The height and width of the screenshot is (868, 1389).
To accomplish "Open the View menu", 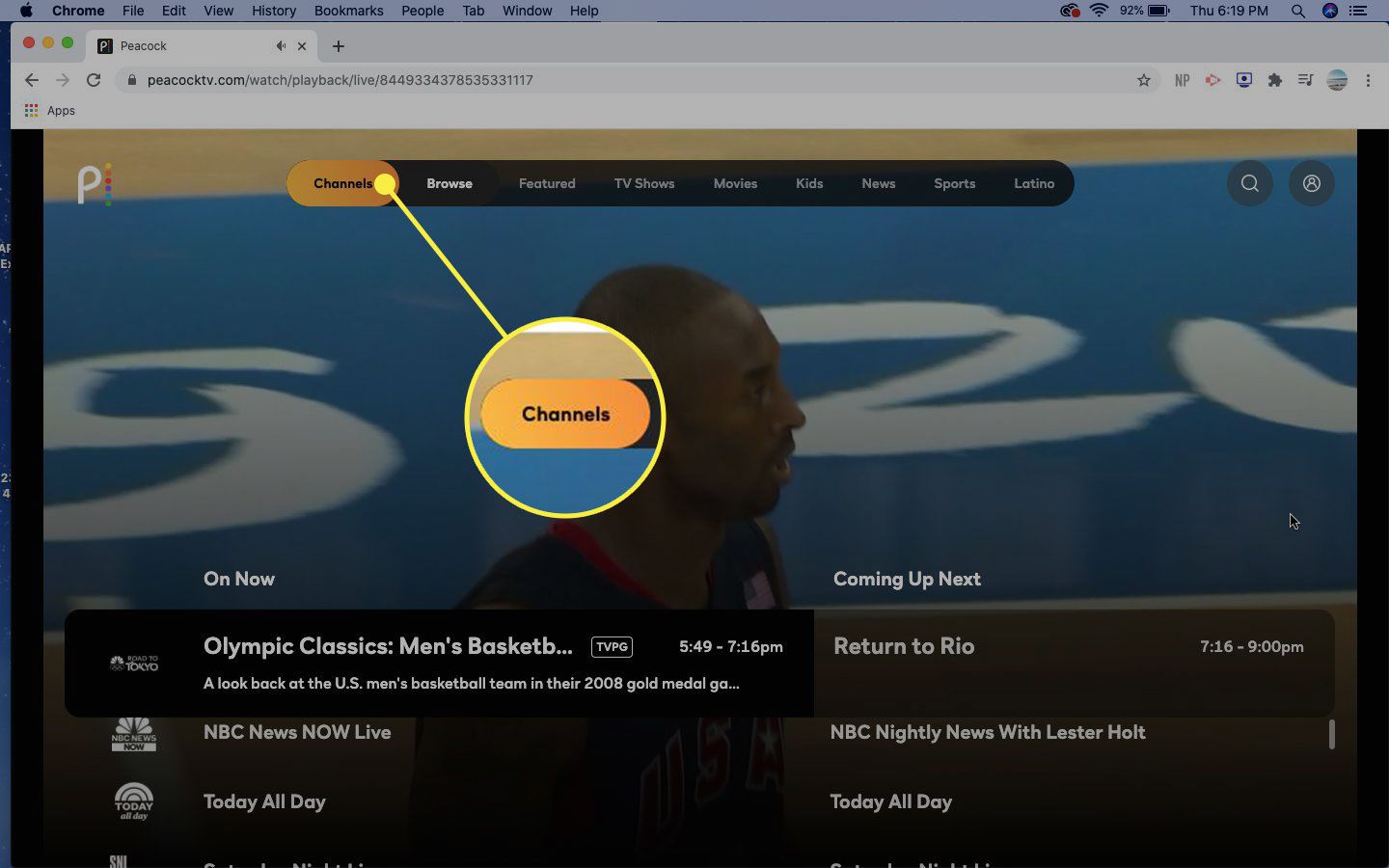I will click(219, 11).
